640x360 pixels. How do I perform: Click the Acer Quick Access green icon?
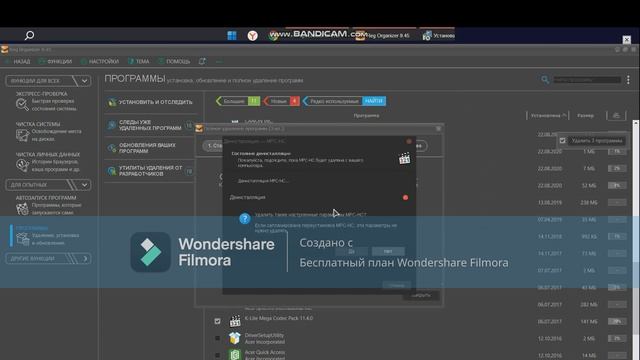(x=235, y=355)
